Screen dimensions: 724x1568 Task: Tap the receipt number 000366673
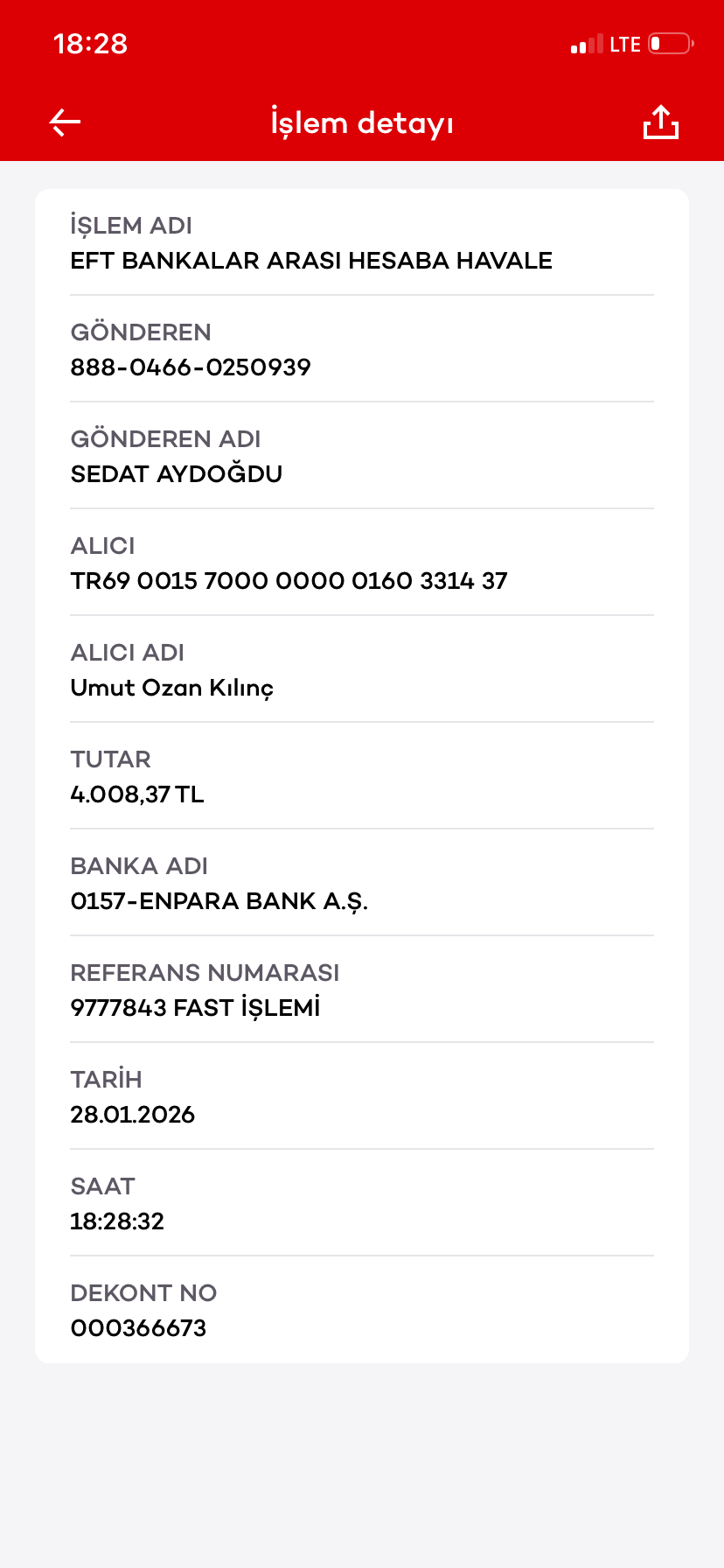point(138,1328)
